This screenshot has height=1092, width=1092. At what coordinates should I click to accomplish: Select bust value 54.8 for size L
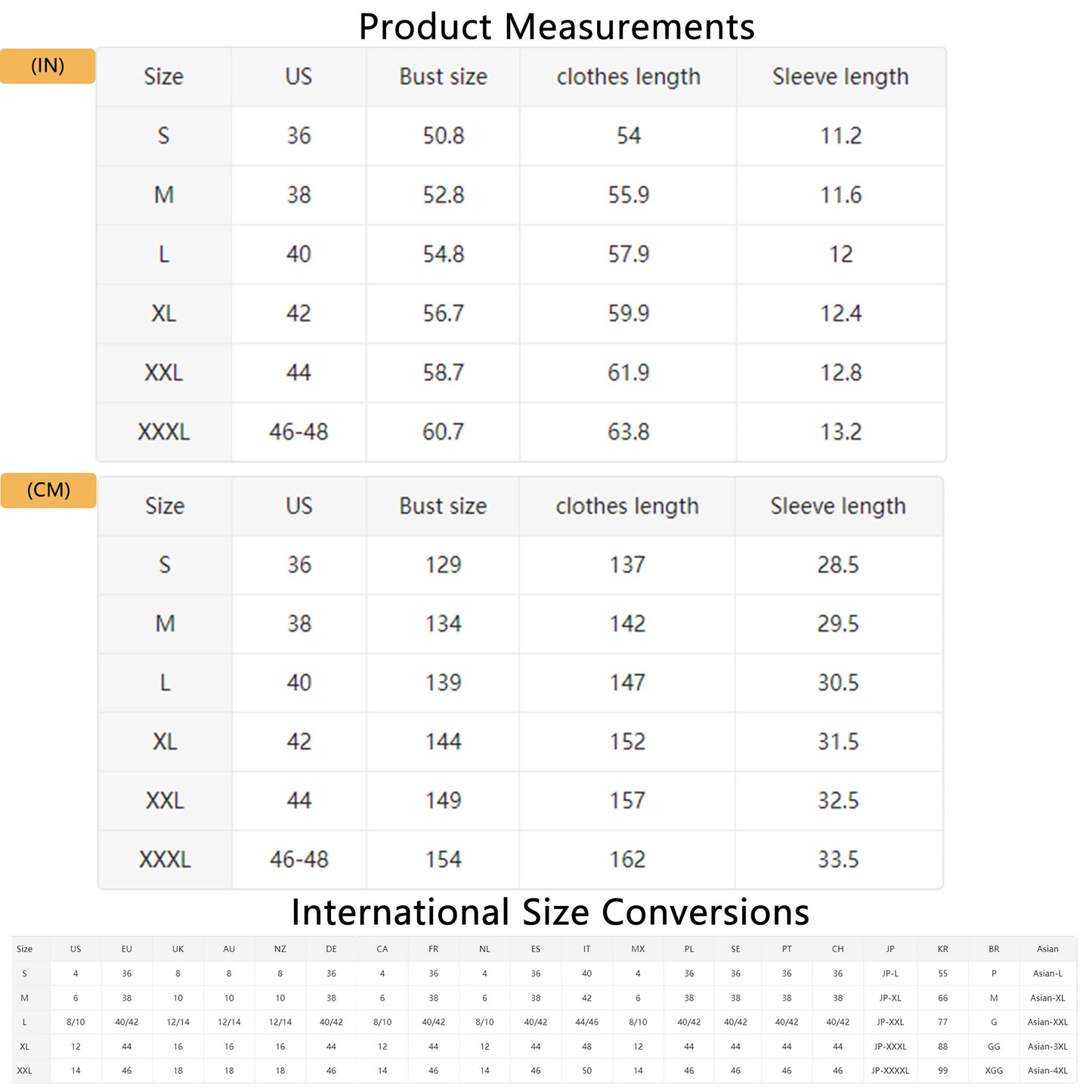443,255
